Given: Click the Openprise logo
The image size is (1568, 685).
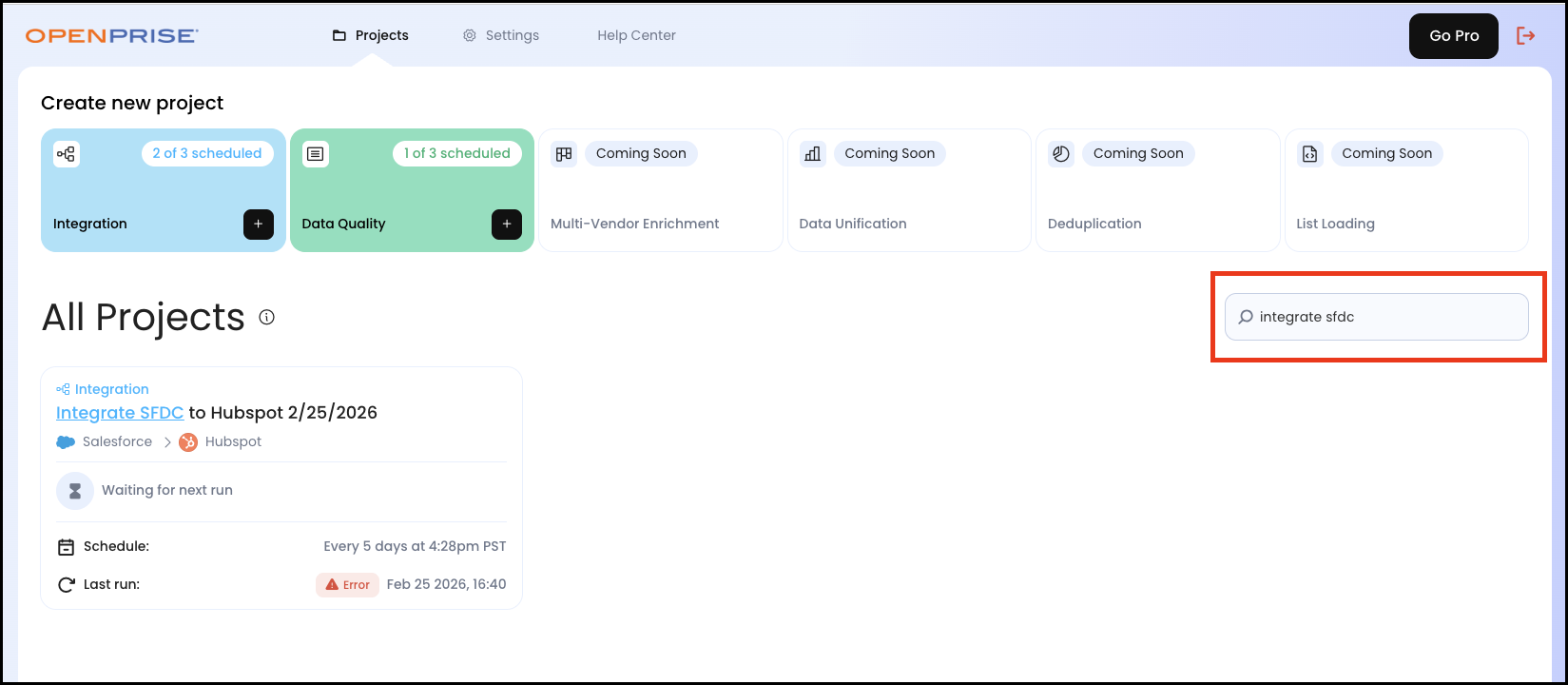Looking at the screenshot, I should 112,36.
